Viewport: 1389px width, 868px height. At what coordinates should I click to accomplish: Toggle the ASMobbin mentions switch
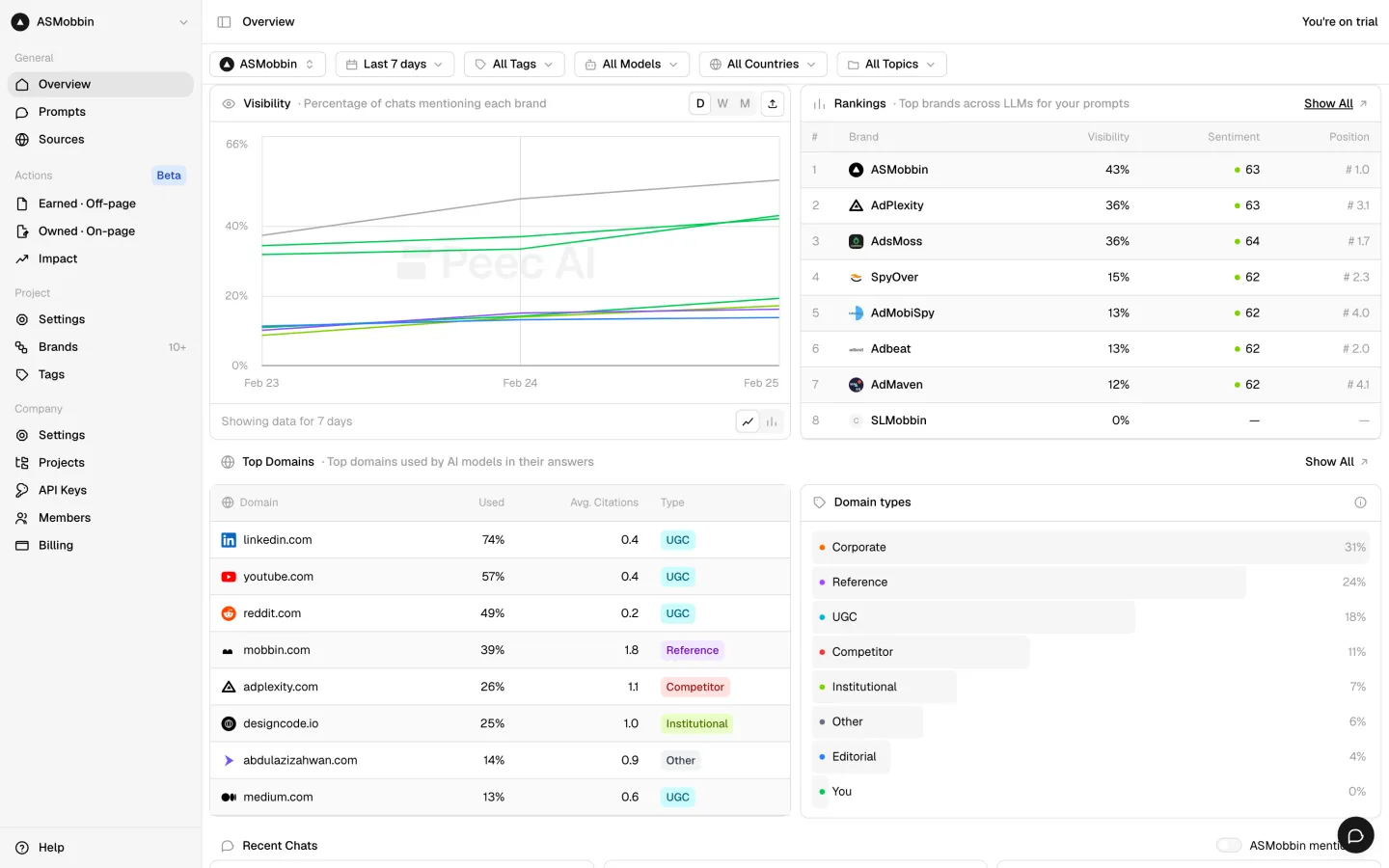point(1229,846)
